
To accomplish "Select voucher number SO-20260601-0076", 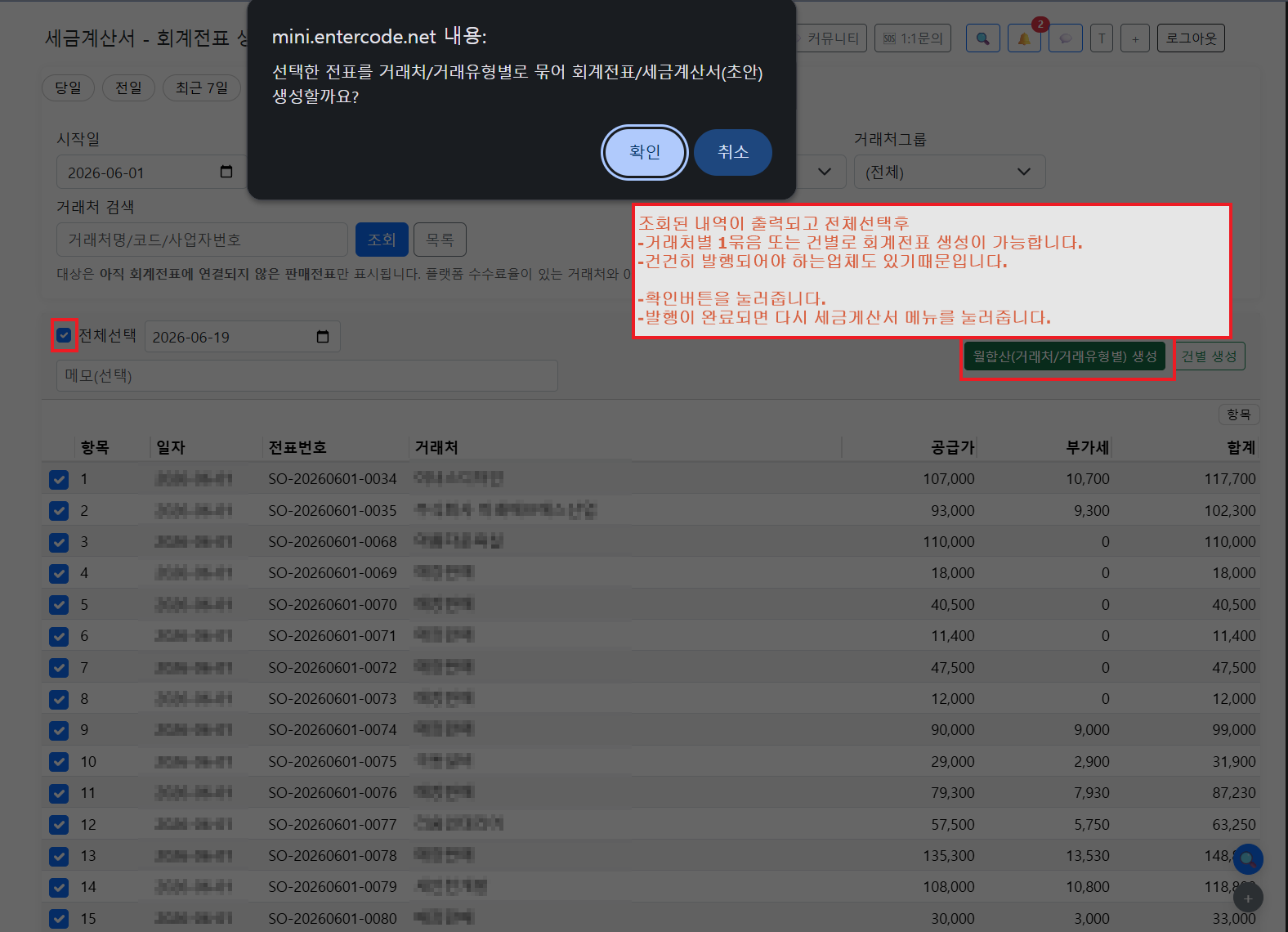I will (333, 793).
